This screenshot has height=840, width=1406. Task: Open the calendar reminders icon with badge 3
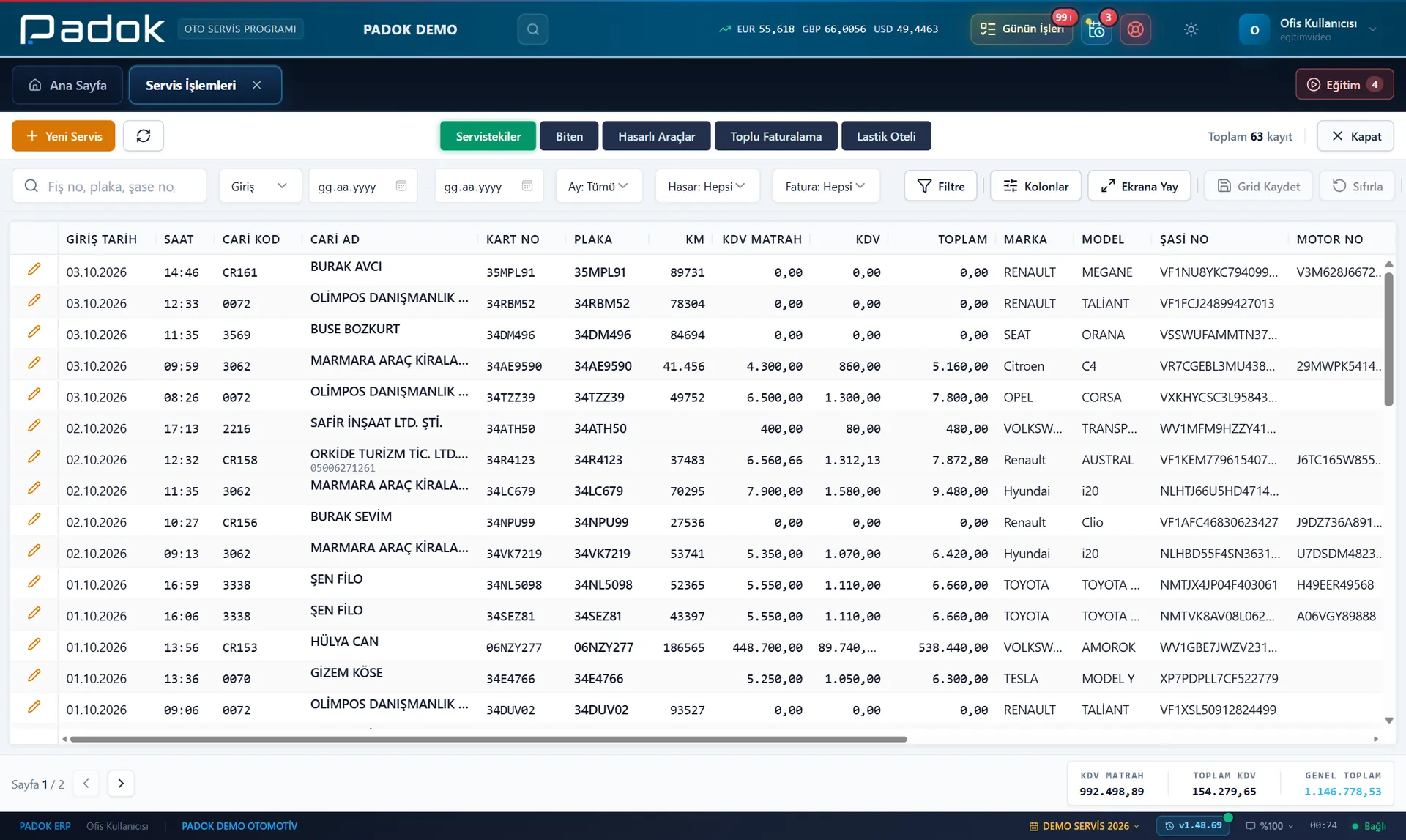[x=1096, y=29]
